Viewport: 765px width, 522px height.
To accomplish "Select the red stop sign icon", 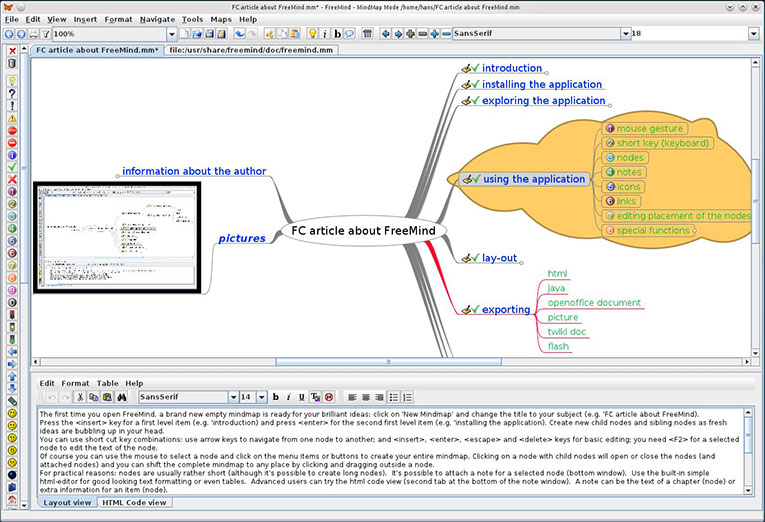I will point(13,130).
